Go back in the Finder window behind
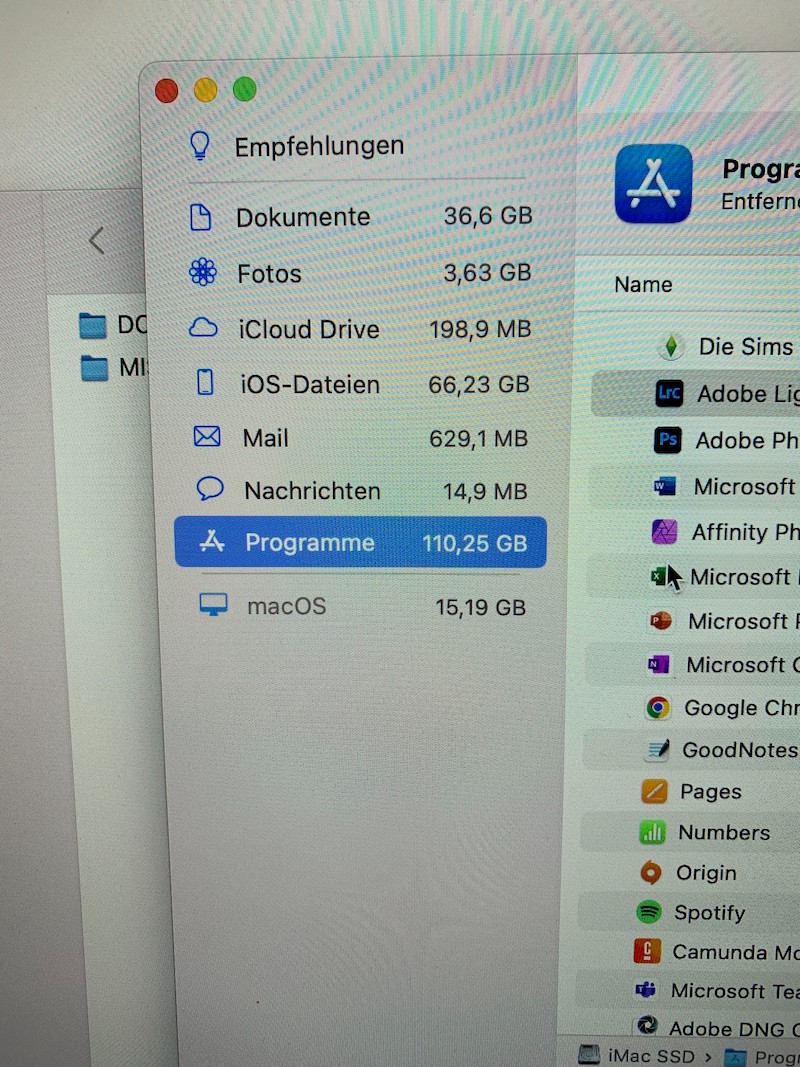The width and height of the screenshot is (800, 1067). (x=97, y=240)
